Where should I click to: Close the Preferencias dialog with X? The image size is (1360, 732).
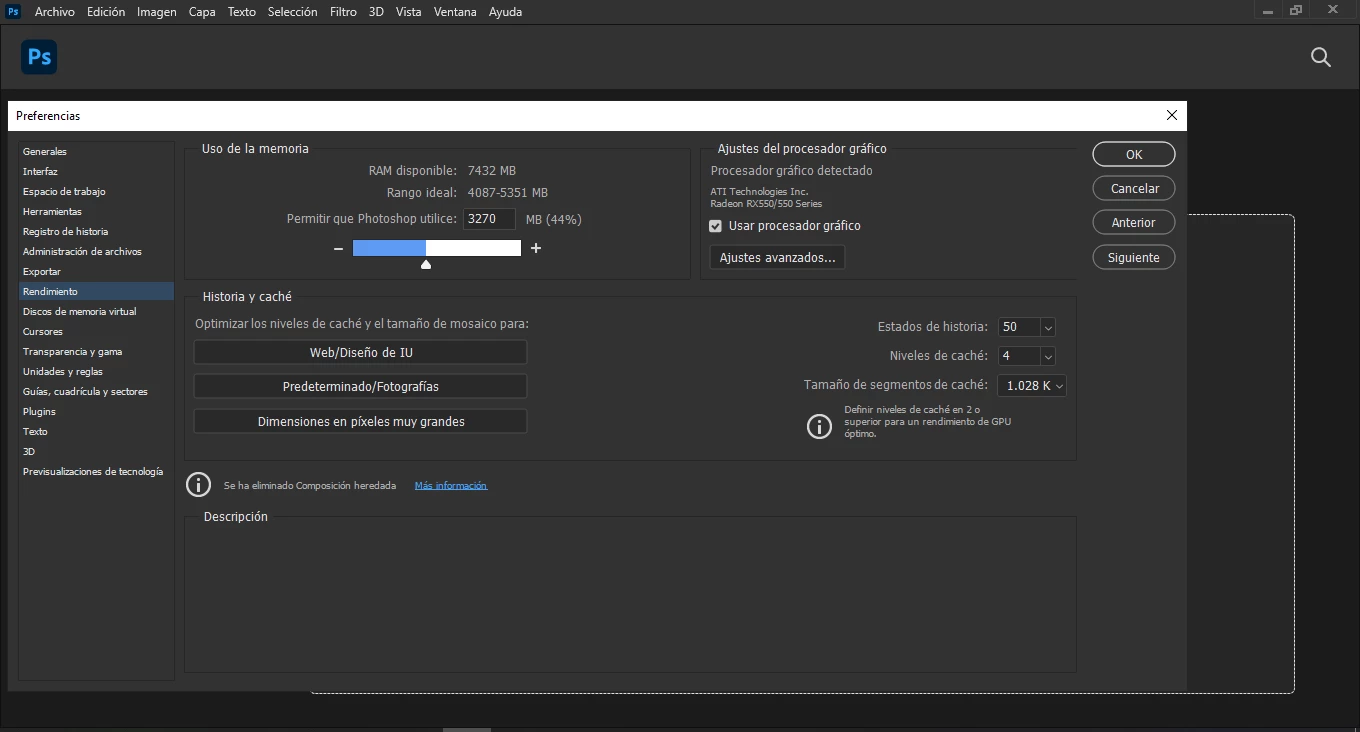tap(1172, 115)
